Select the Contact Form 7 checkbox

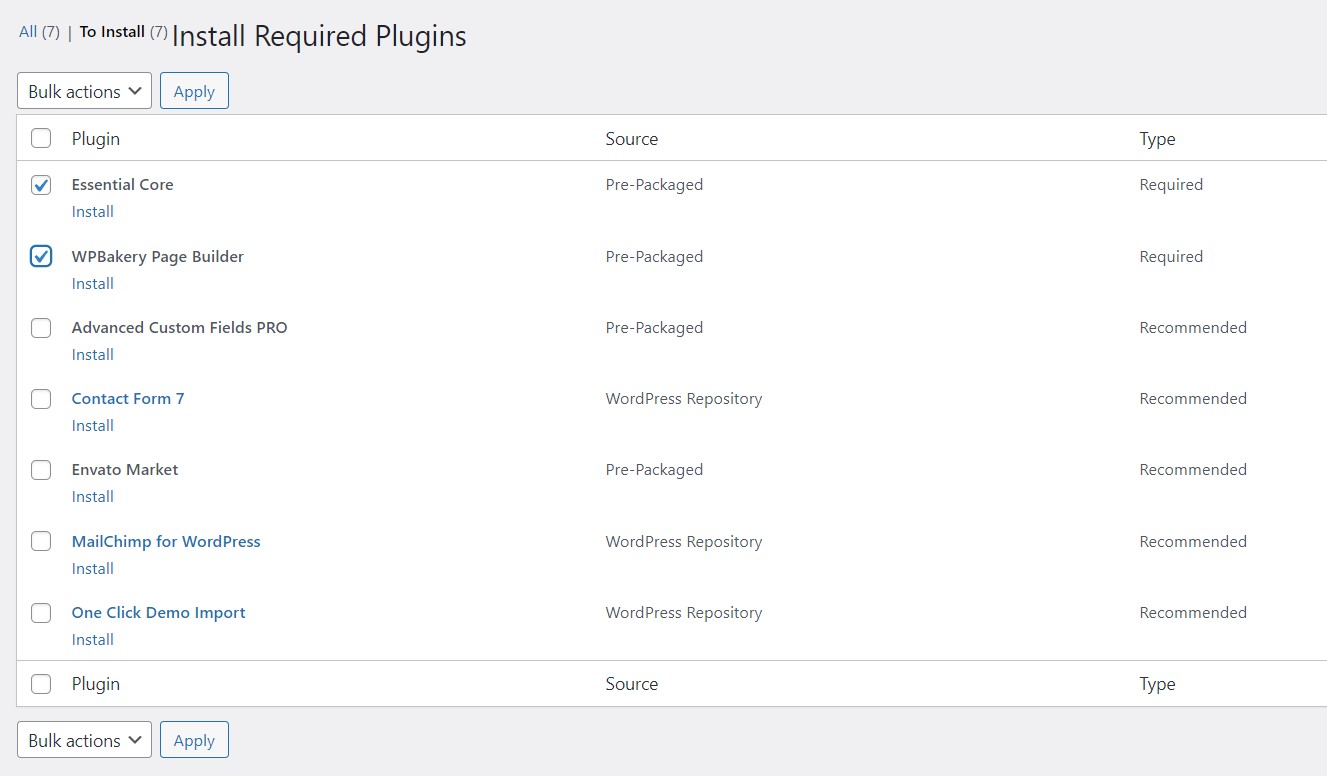pyautogui.click(x=41, y=399)
